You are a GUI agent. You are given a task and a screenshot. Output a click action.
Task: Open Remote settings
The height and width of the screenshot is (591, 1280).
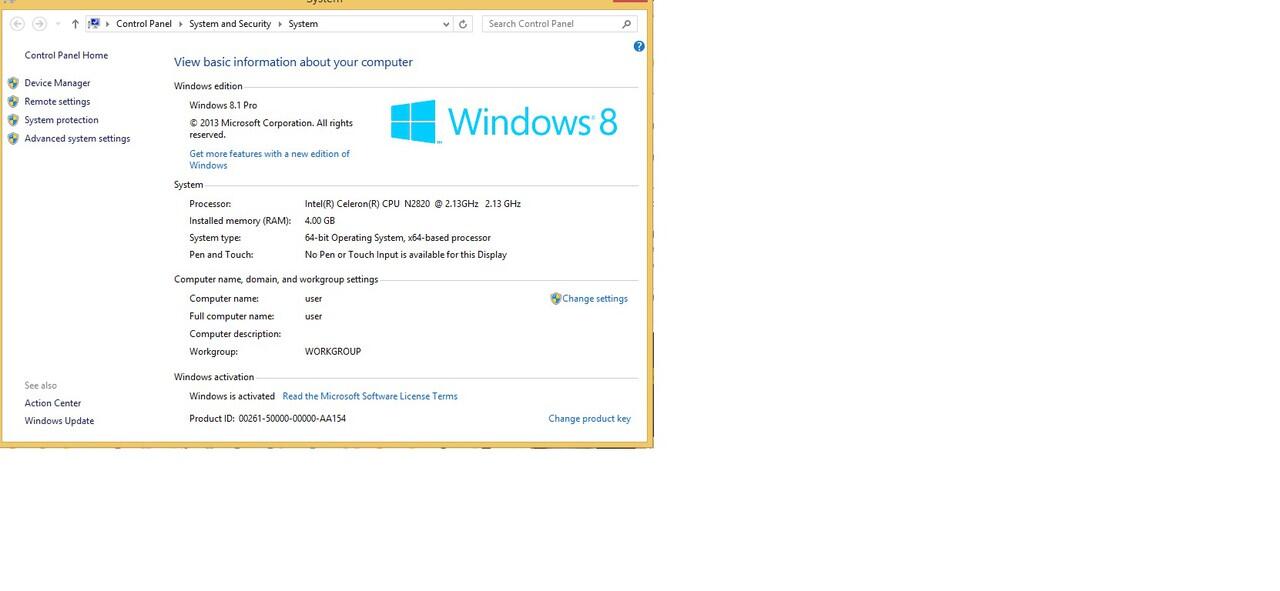[x=57, y=102]
